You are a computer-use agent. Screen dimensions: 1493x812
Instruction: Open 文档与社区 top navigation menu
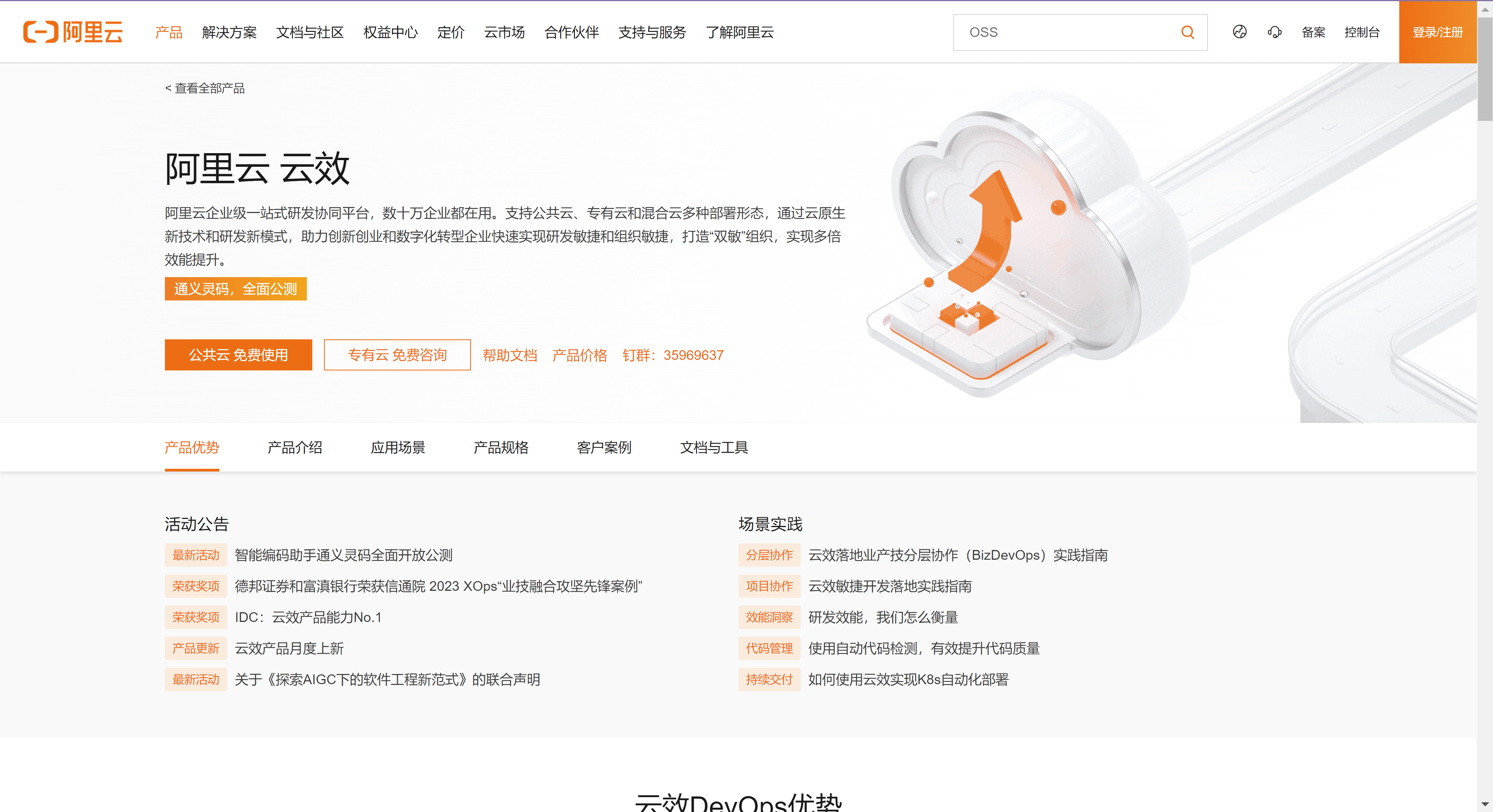point(310,32)
